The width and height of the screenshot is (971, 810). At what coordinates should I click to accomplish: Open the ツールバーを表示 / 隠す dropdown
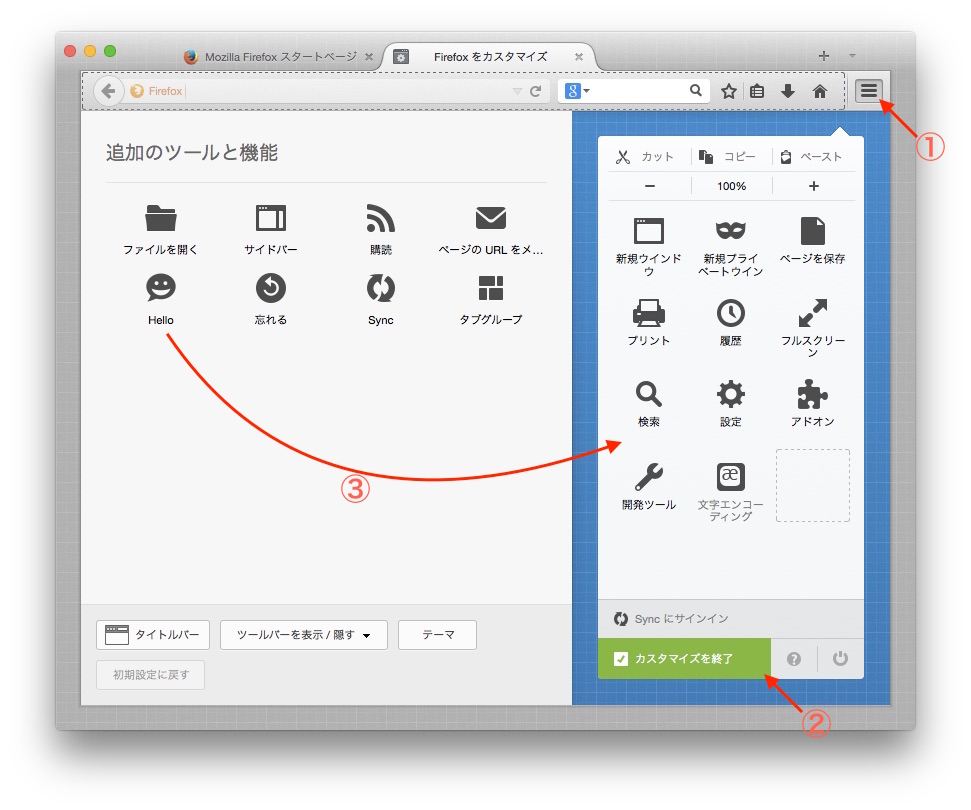pos(303,635)
